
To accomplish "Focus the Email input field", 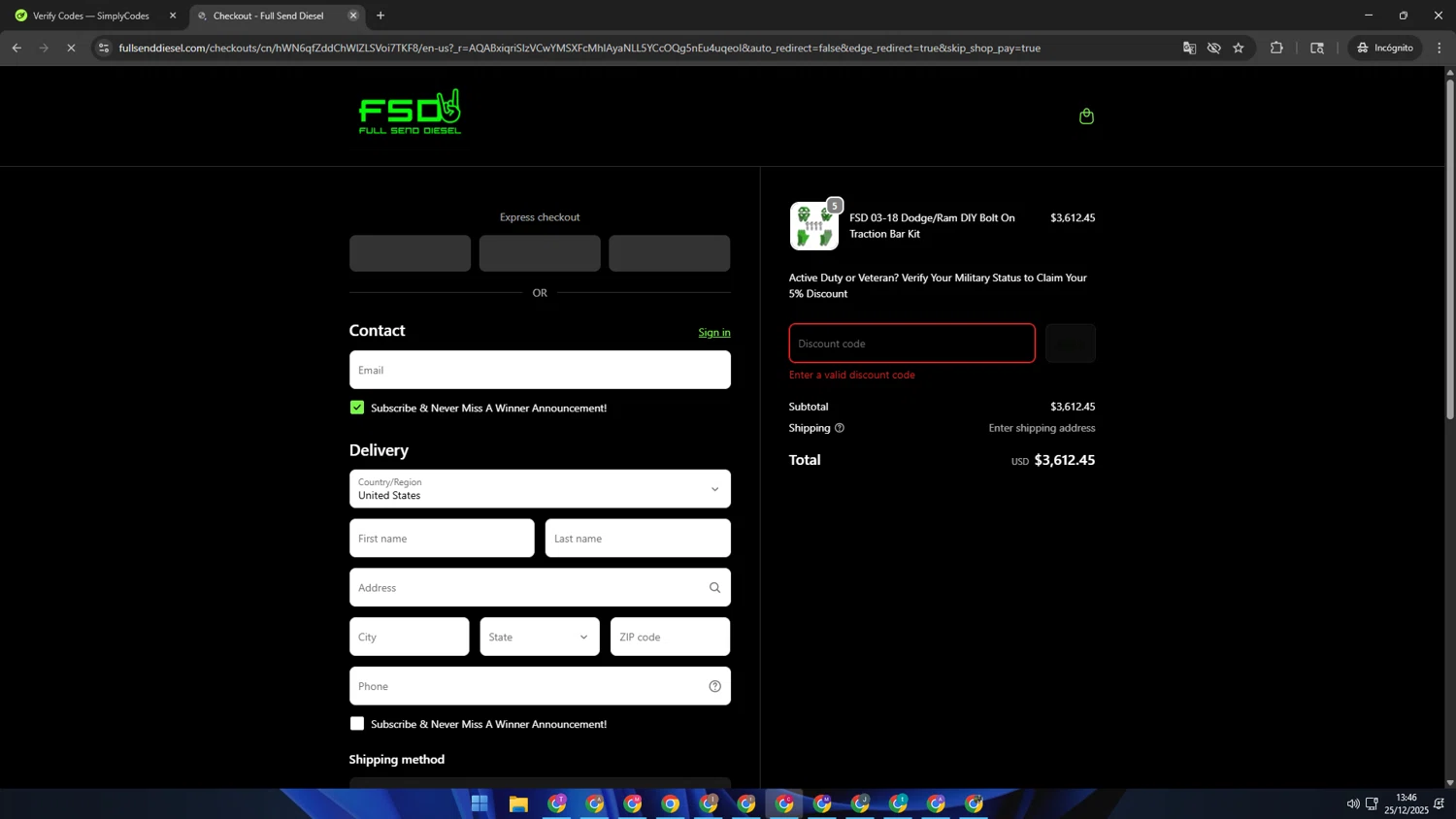I will (540, 370).
